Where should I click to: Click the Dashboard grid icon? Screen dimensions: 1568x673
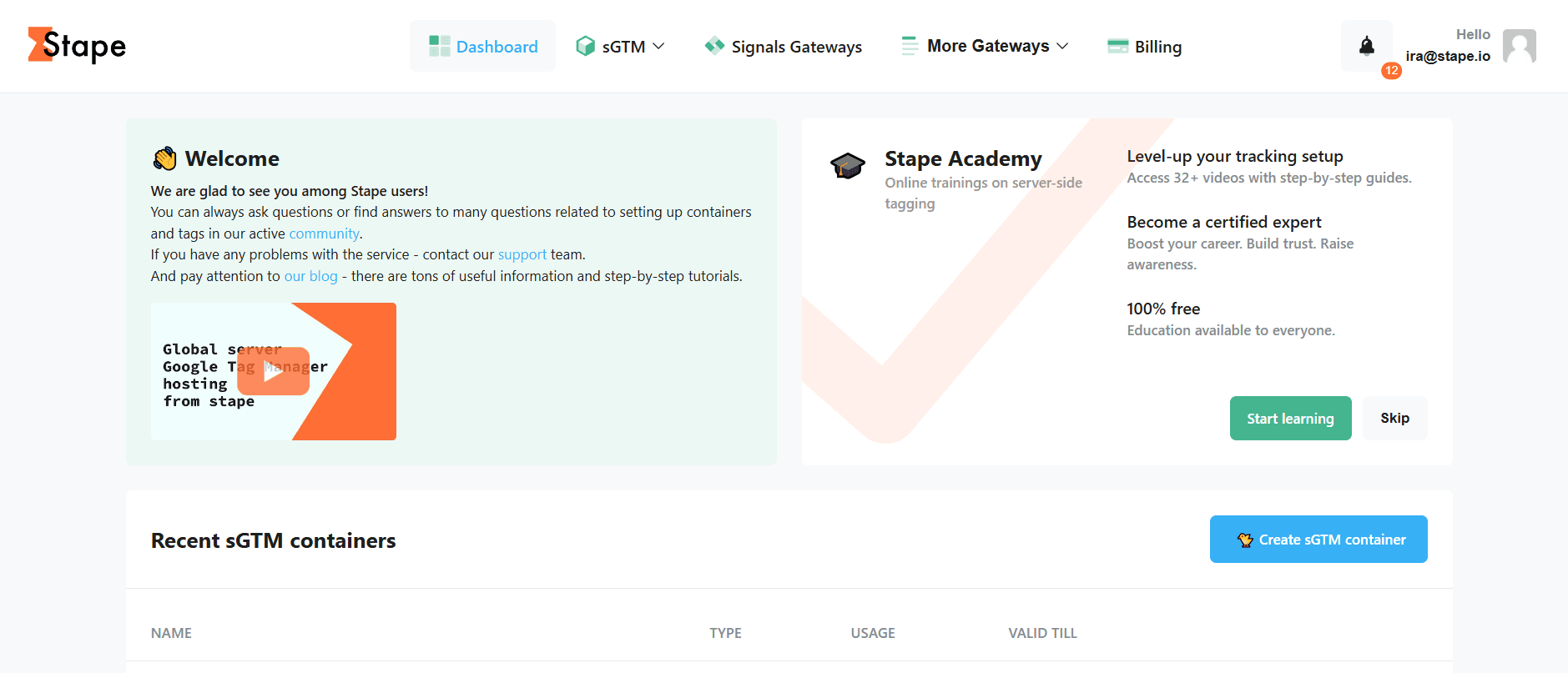(x=439, y=46)
